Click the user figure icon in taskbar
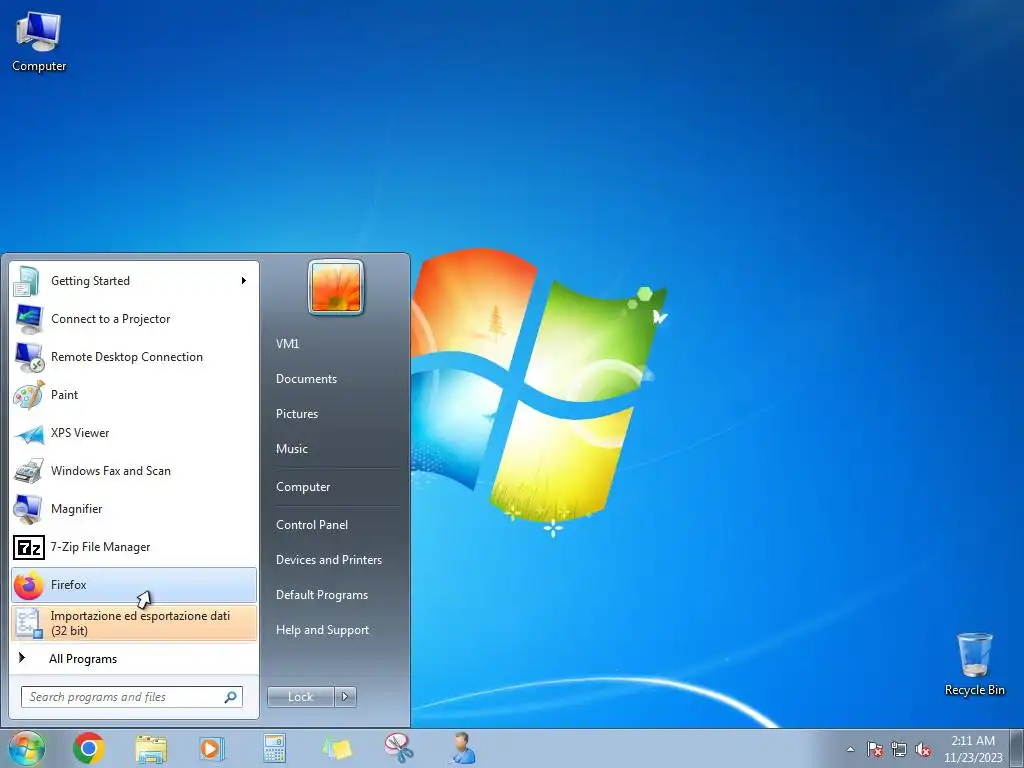This screenshot has width=1024, height=768. pos(462,748)
